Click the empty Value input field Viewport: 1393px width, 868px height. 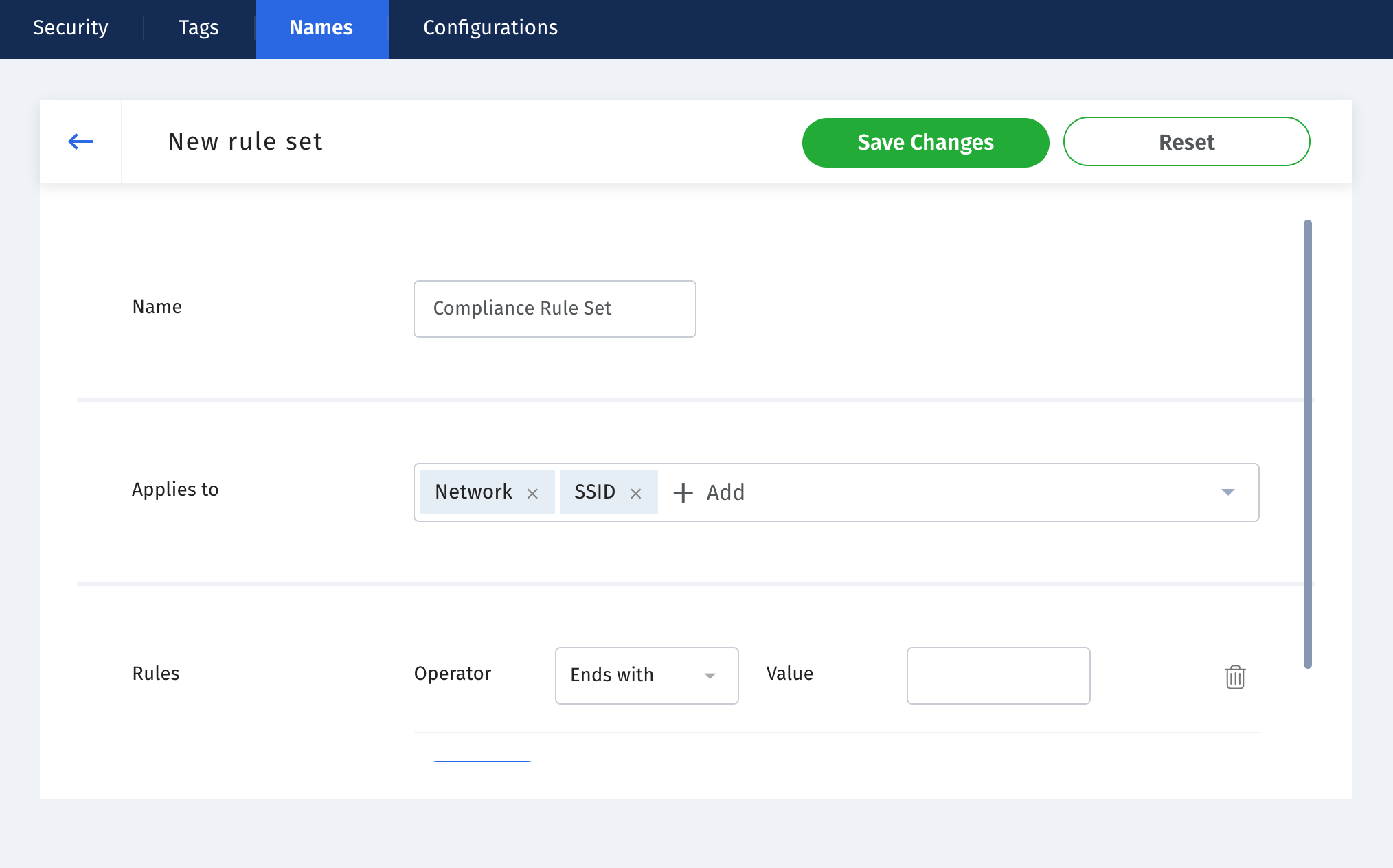tap(998, 675)
